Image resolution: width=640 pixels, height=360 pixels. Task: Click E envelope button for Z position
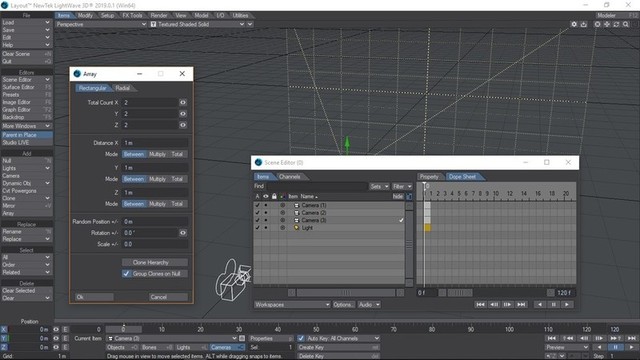(65, 347)
